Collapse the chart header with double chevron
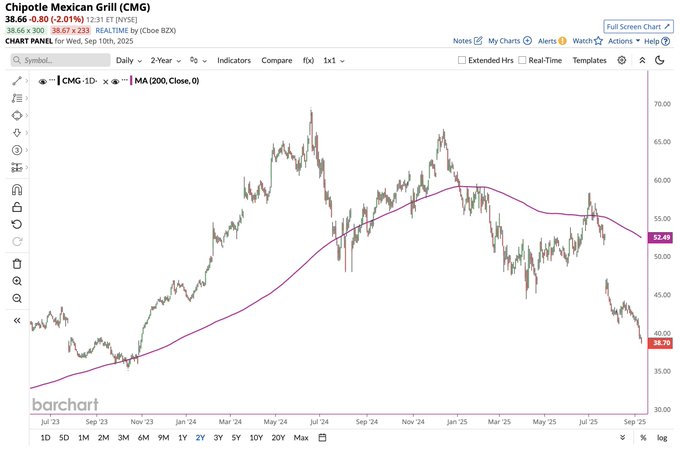Viewport: 680px width, 449px height. 642,60
